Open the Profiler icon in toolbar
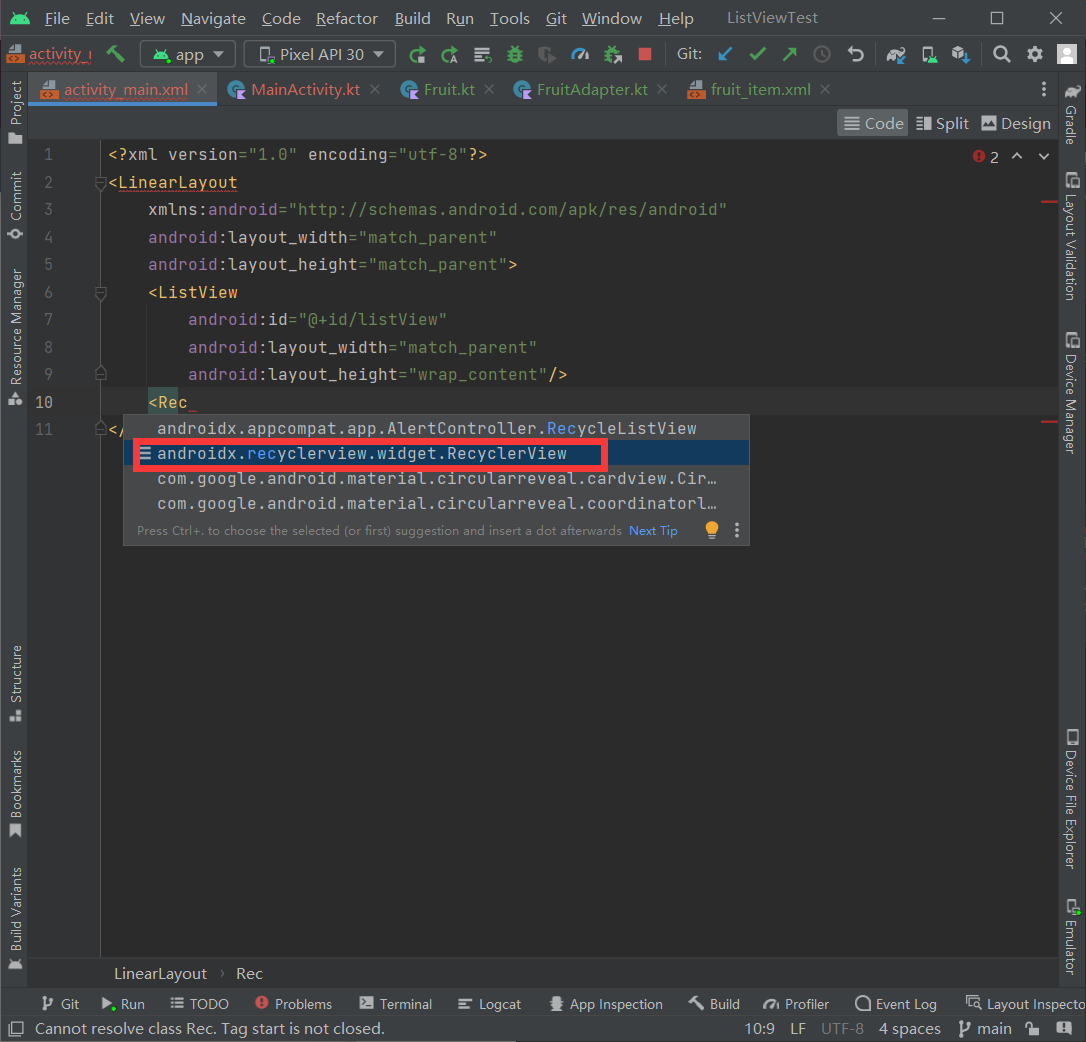 pyautogui.click(x=580, y=54)
